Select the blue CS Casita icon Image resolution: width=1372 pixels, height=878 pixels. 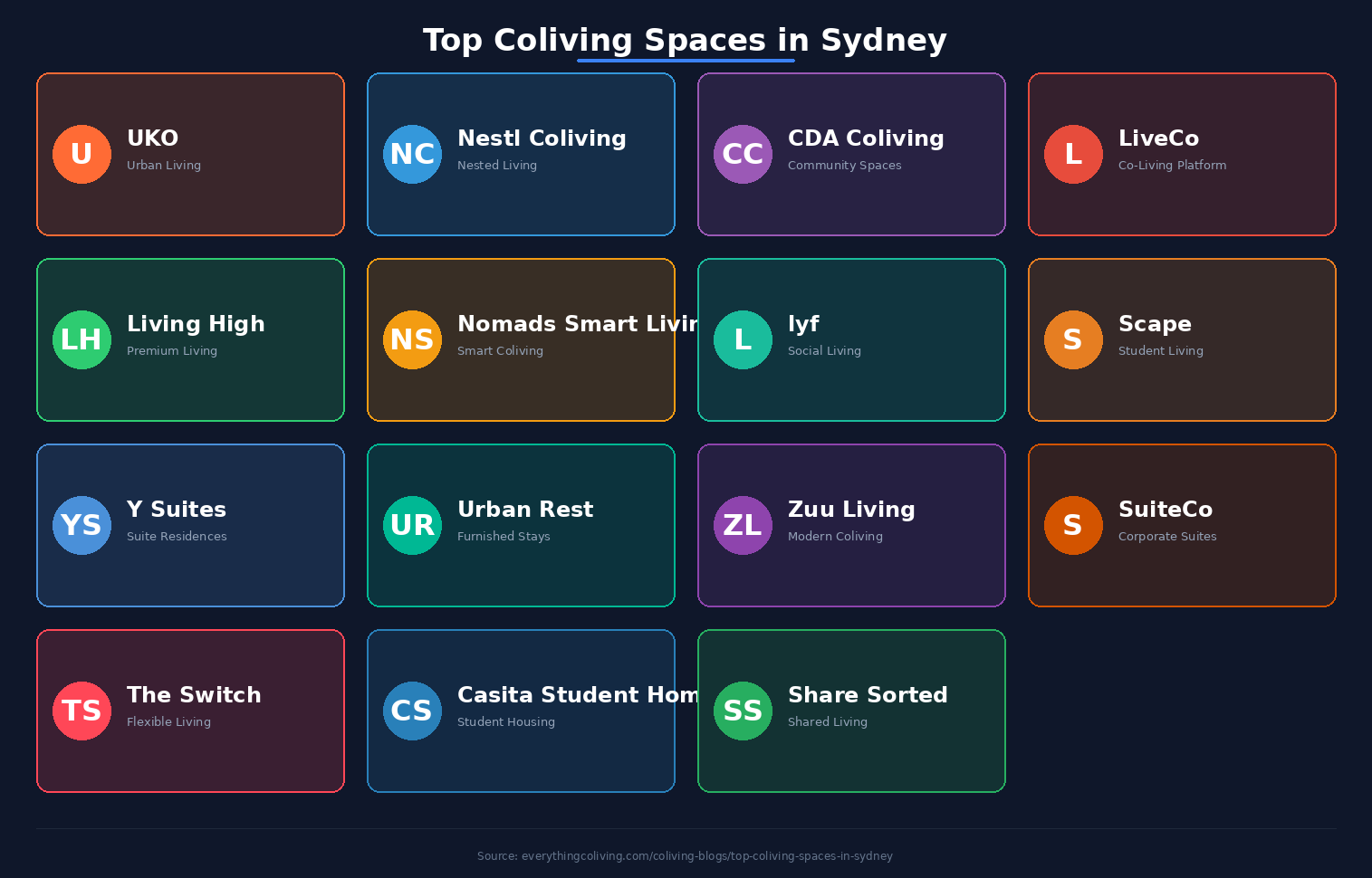pos(412,711)
